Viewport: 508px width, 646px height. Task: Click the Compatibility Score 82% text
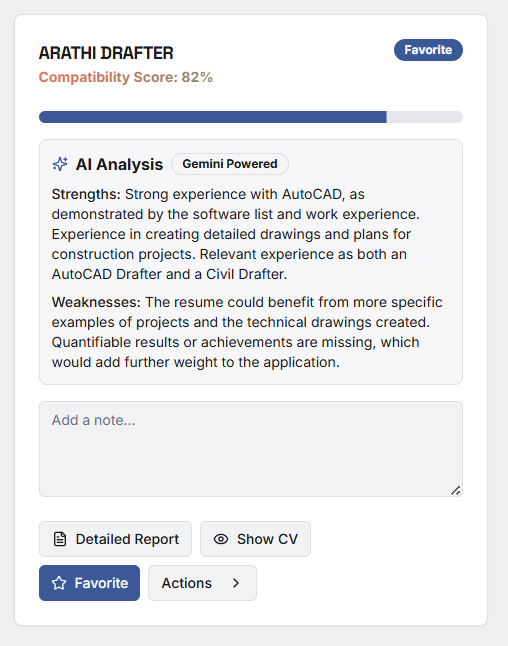pos(126,77)
